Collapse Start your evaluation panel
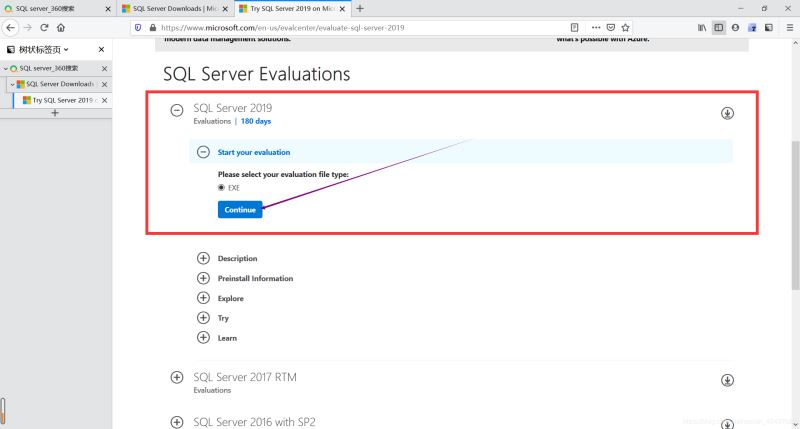 point(203,152)
